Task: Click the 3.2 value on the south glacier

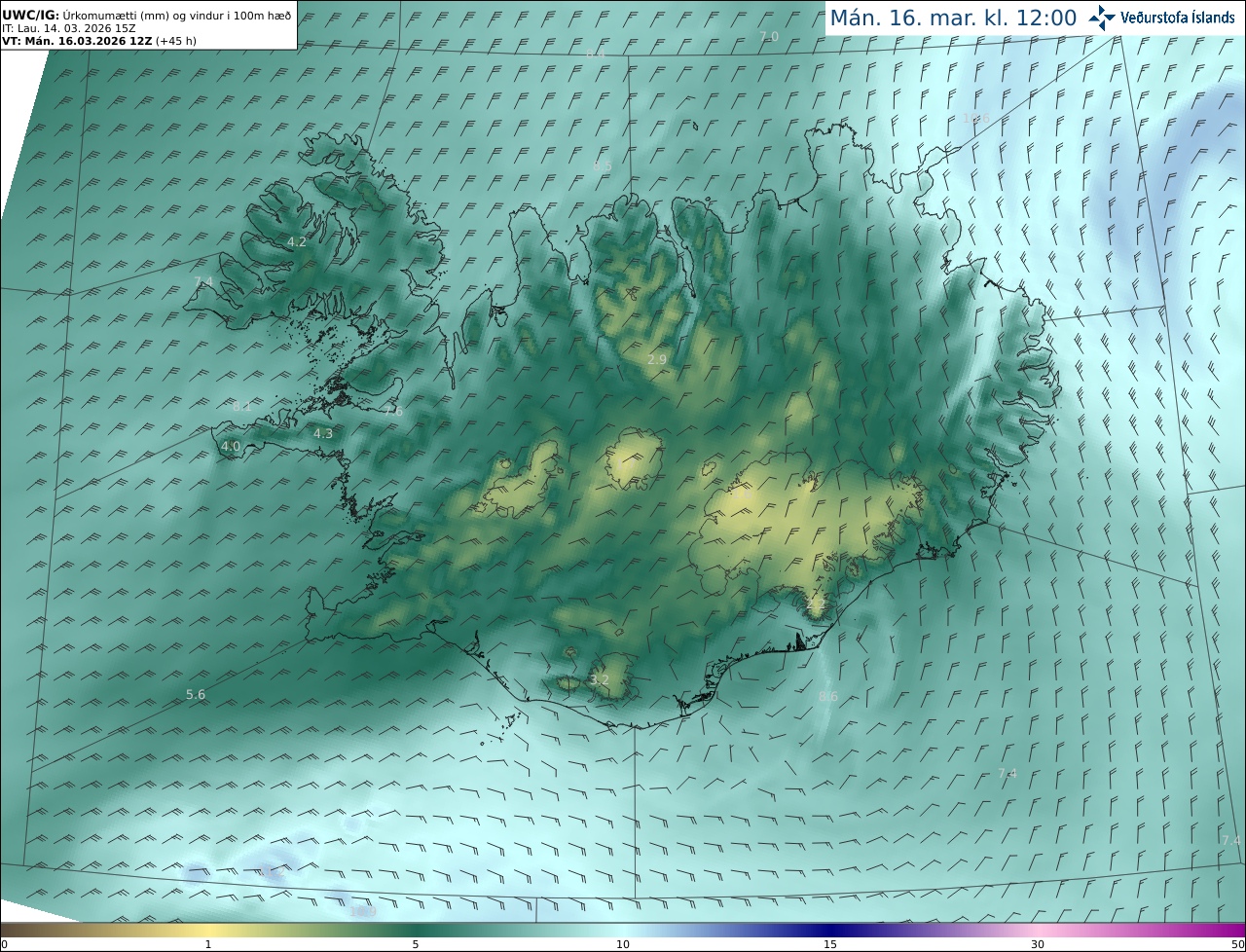Action: [x=600, y=679]
